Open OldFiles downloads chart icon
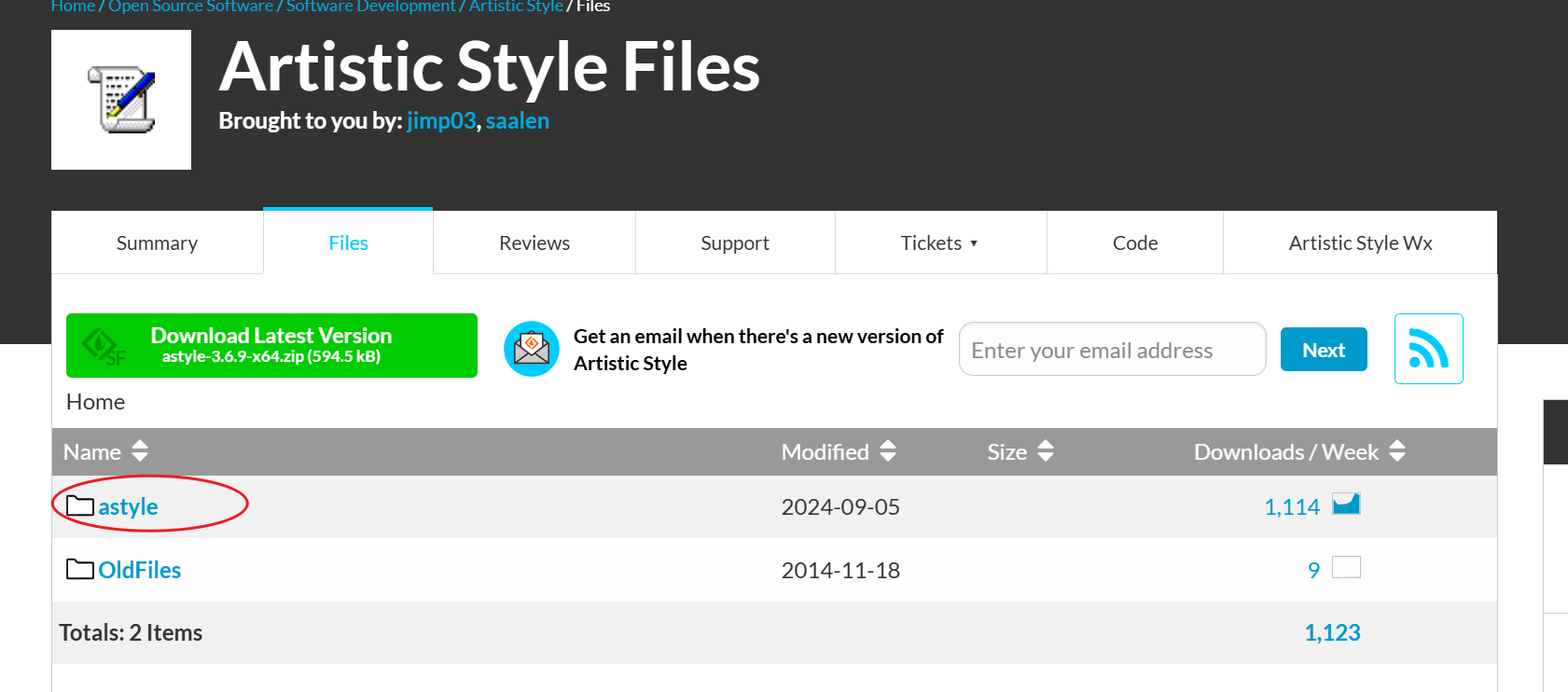1568x692 pixels. 1346,567
